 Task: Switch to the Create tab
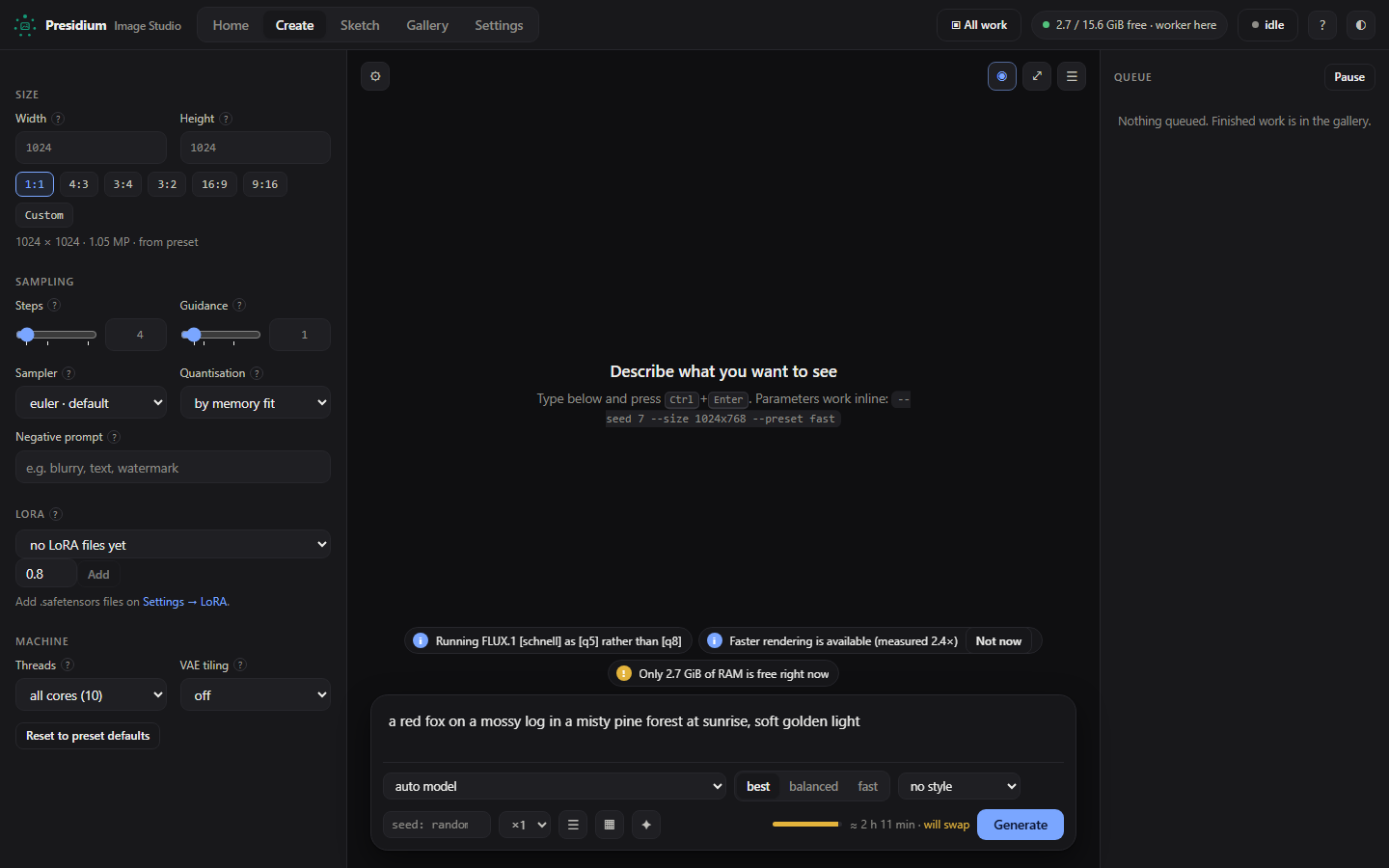(x=294, y=25)
